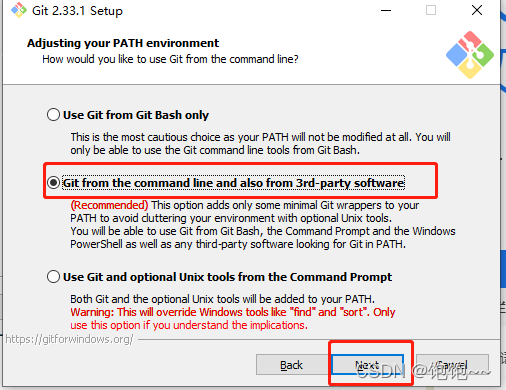Minimize the Git Setup window
Image resolution: width=506 pixels, height=390 pixels.
pyautogui.click(x=386, y=10)
